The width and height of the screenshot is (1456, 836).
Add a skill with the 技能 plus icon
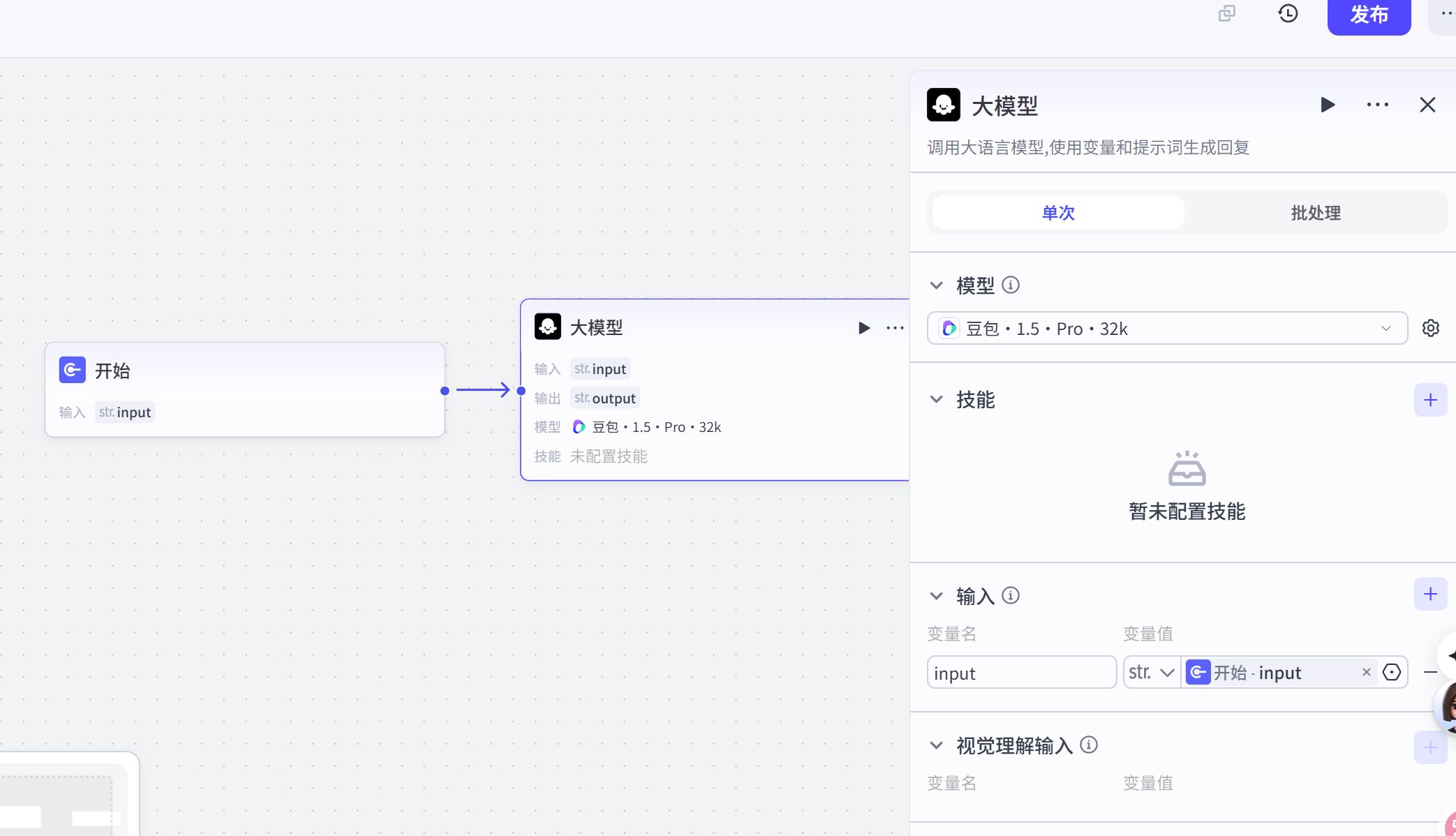1430,400
